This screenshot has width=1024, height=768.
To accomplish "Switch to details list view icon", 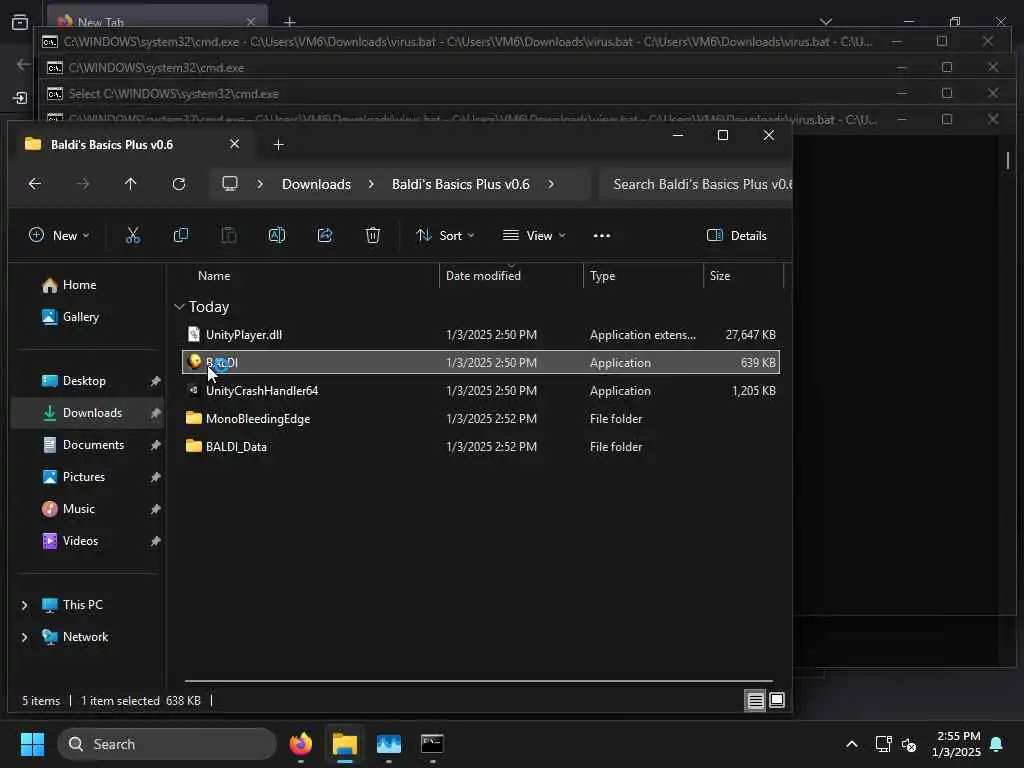I will 756,701.
